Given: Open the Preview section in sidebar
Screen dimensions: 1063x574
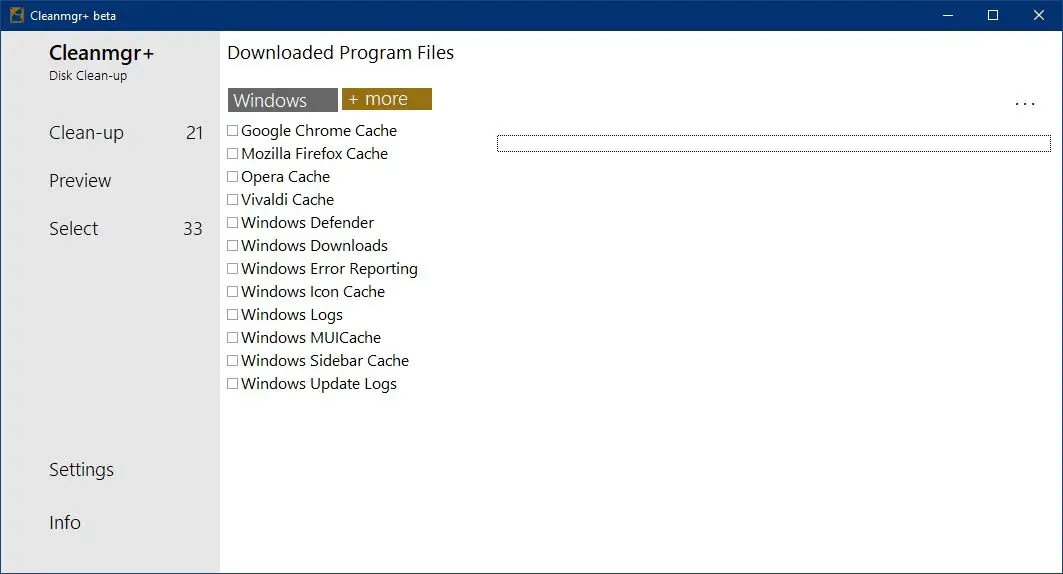Looking at the screenshot, I should tap(80, 180).
